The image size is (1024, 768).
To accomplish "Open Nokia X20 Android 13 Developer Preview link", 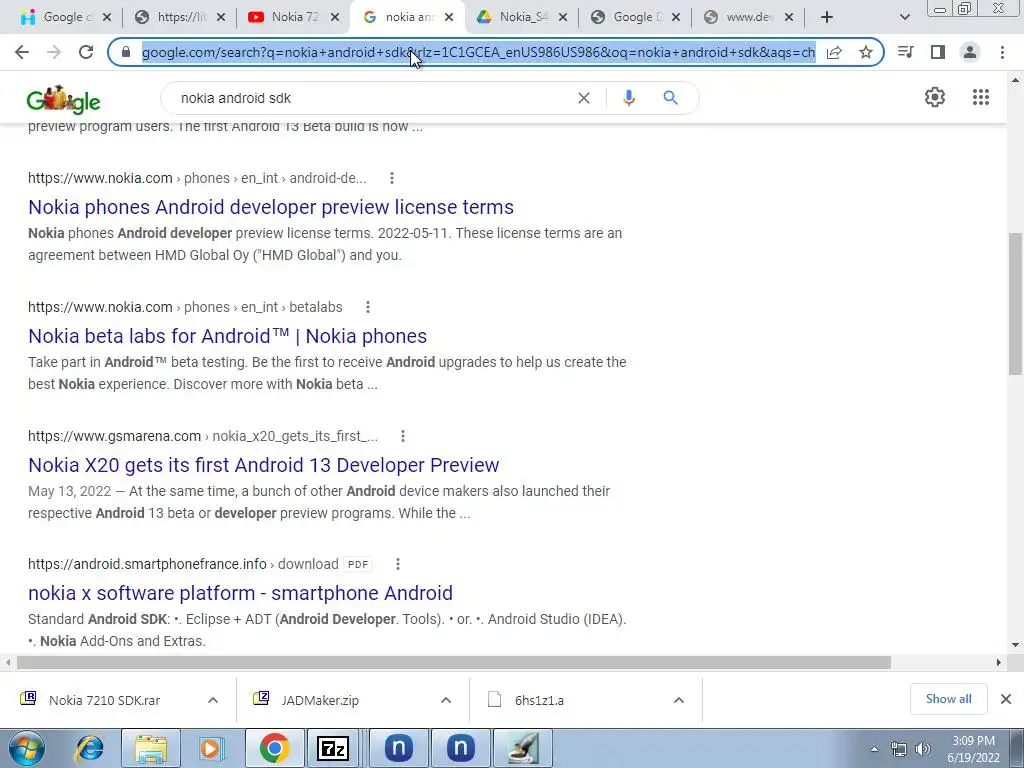I will [264, 465].
